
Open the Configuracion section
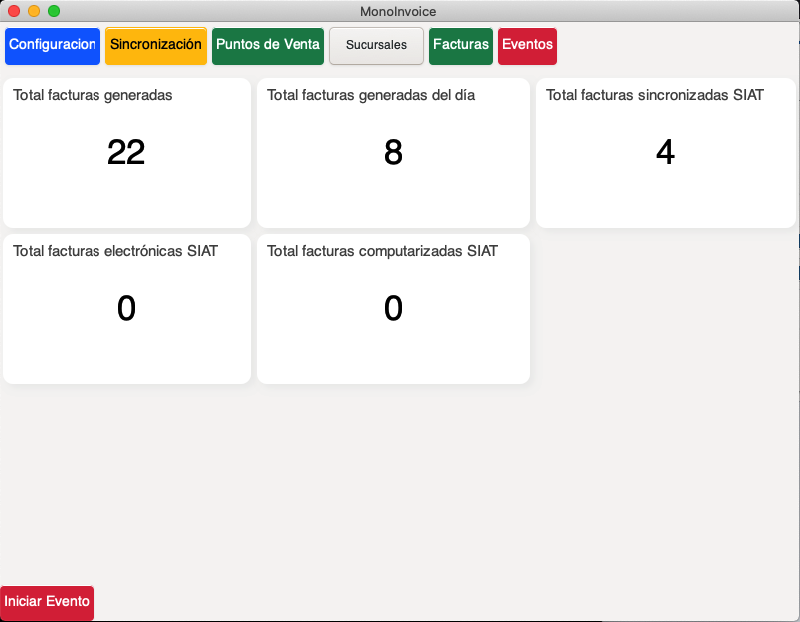click(x=52, y=46)
